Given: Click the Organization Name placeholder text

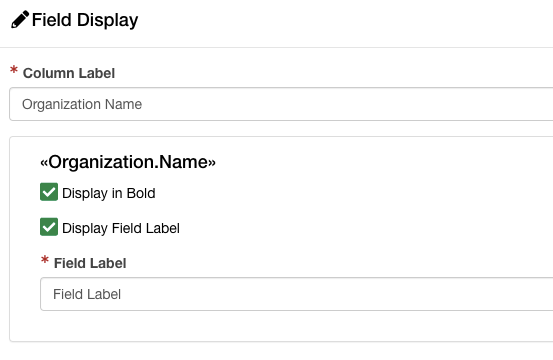Looking at the screenshot, I should 82,104.
